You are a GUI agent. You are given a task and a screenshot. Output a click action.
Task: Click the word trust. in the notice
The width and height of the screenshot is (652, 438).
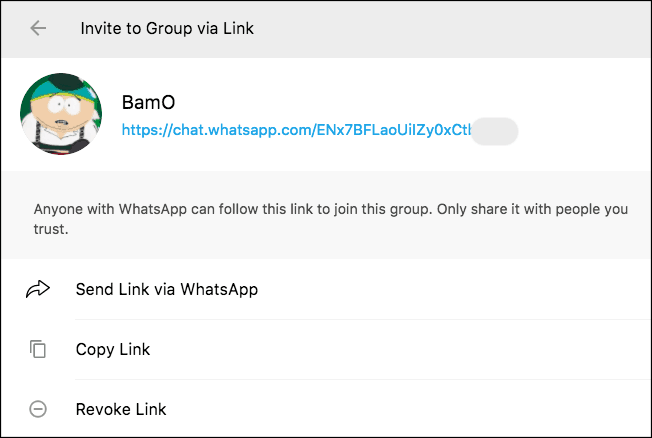pos(51,229)
